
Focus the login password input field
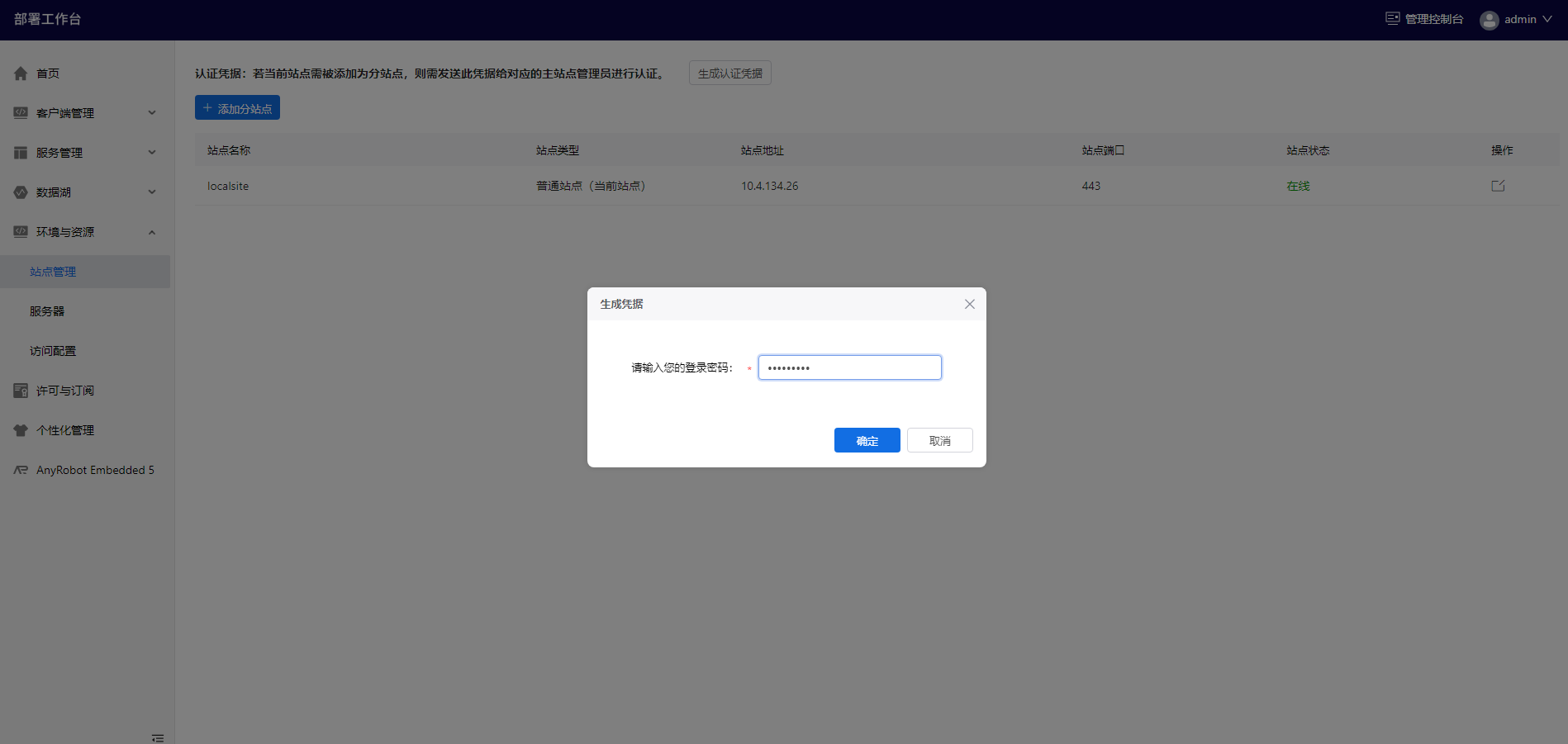pyautogui.click(x=849, y=367)
